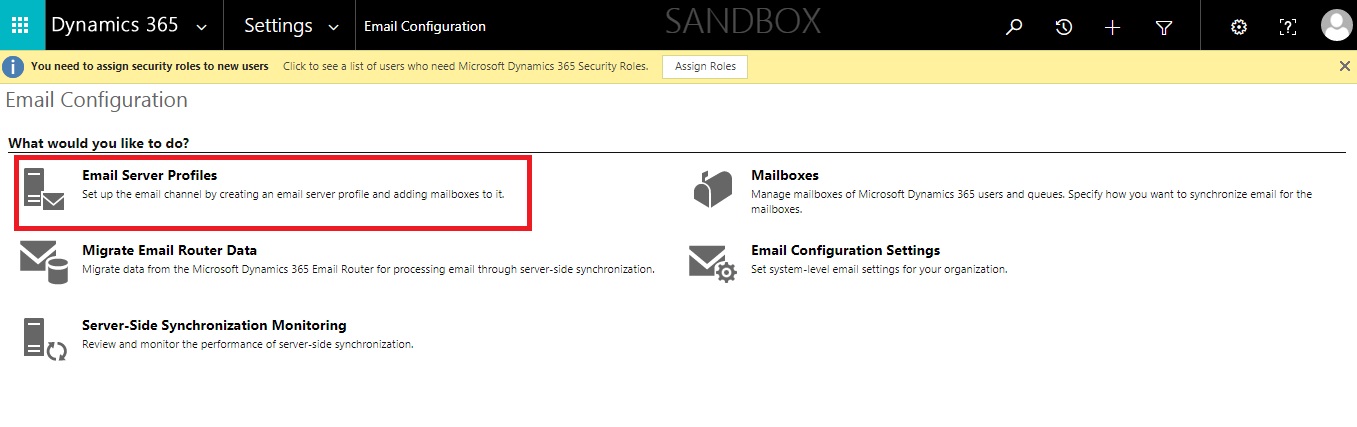Click the Migrate Email Router Data icon

[44, 263]
